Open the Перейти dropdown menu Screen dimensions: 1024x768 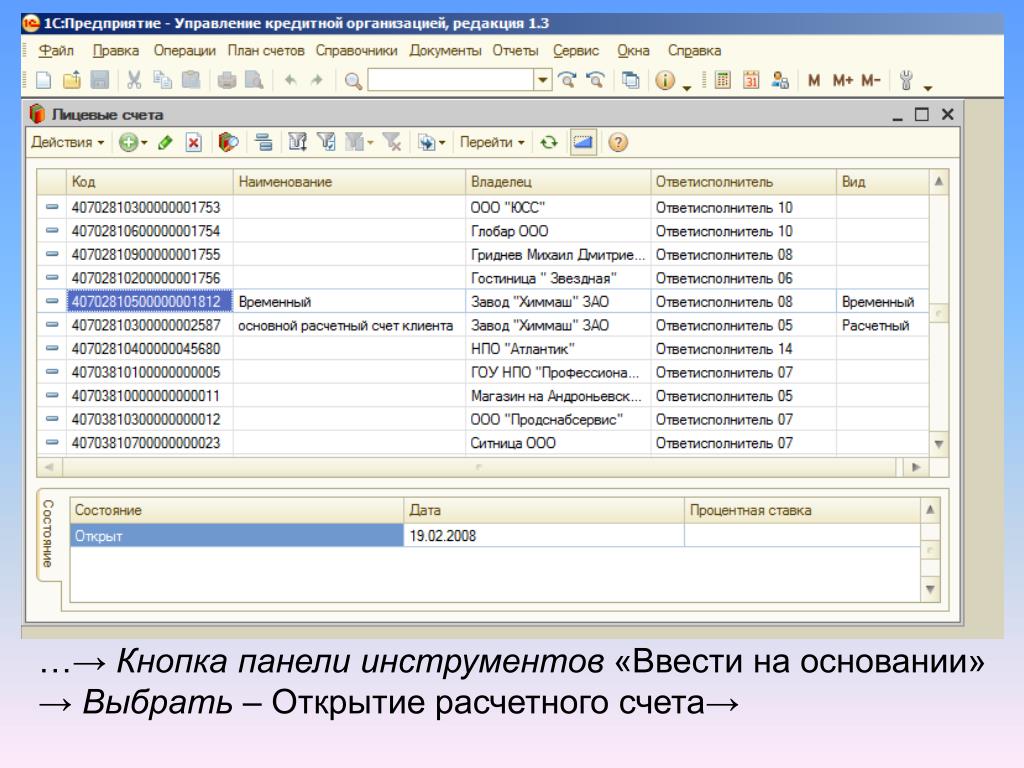(492, 142)
